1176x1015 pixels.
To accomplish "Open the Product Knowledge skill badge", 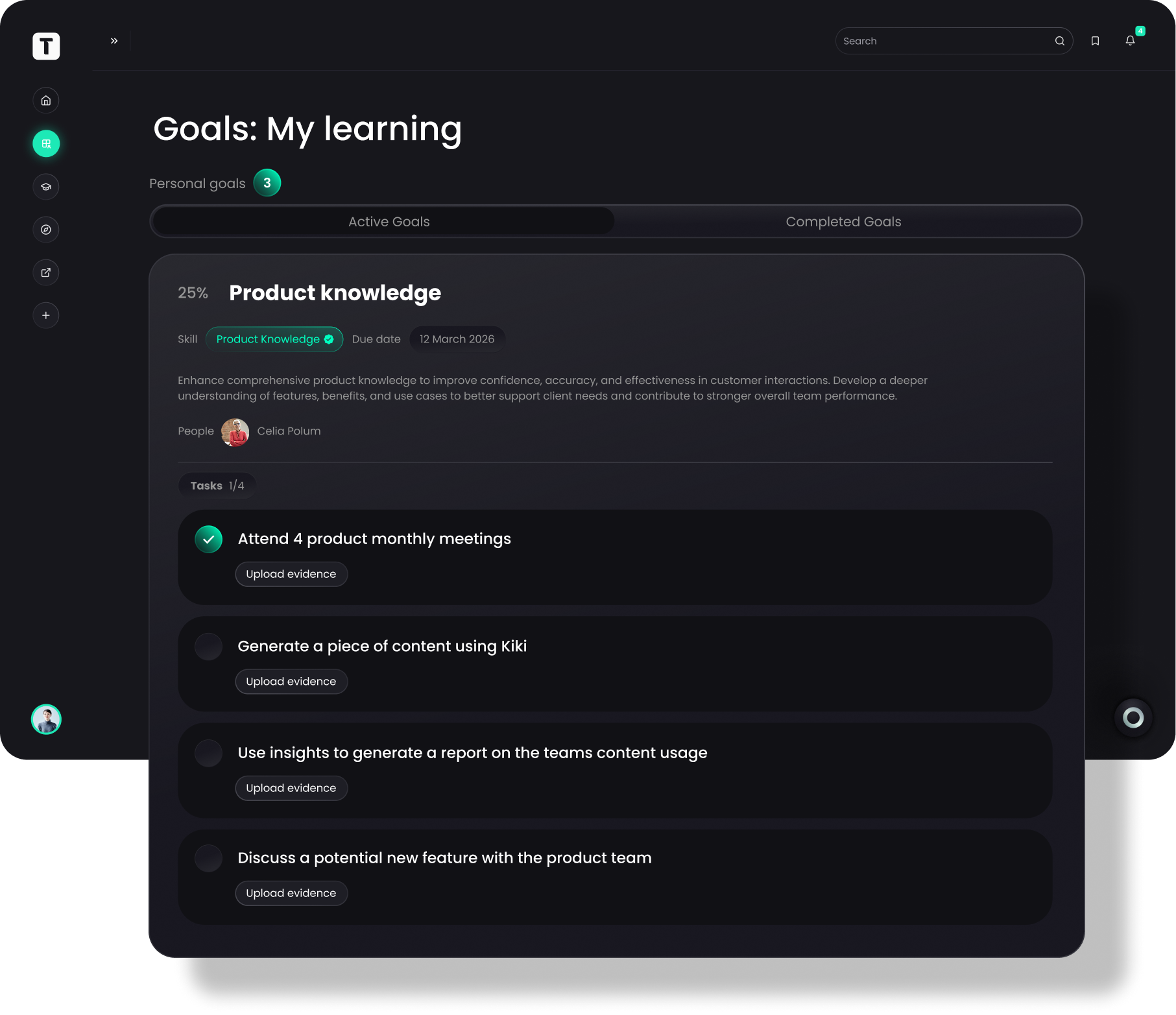I will click(274, 339).
